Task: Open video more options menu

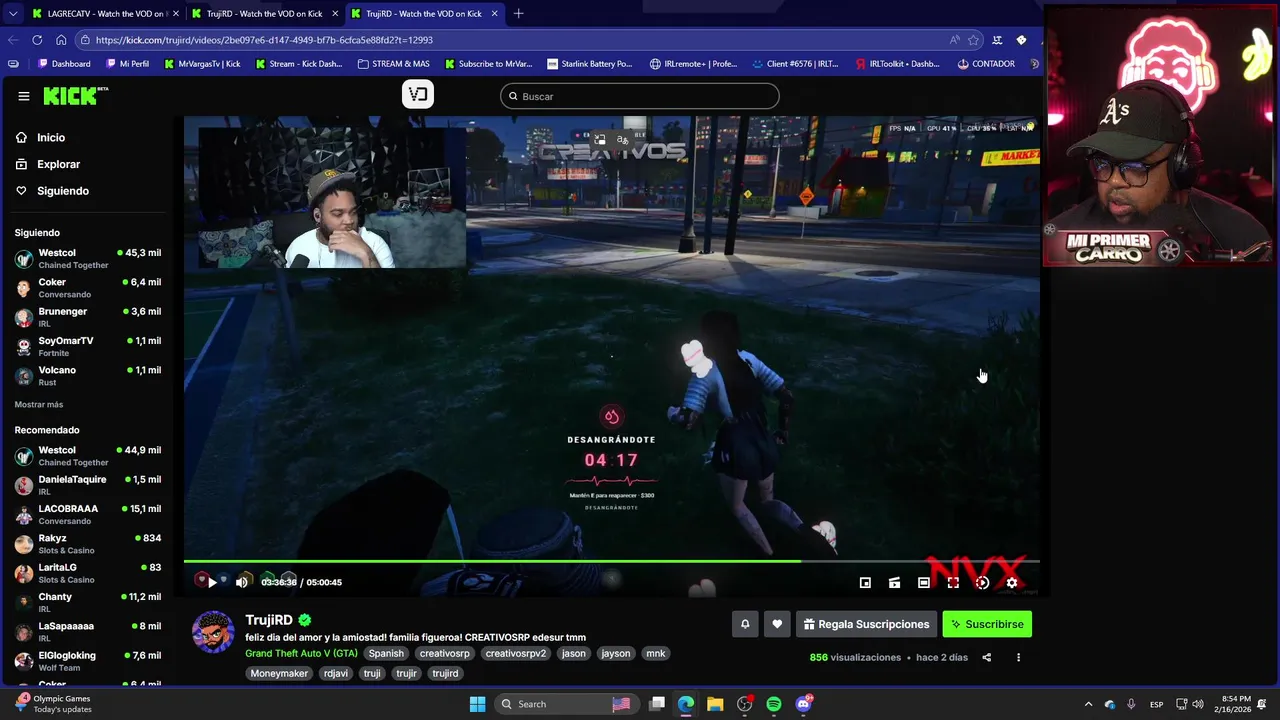Action: (1018, 657)
